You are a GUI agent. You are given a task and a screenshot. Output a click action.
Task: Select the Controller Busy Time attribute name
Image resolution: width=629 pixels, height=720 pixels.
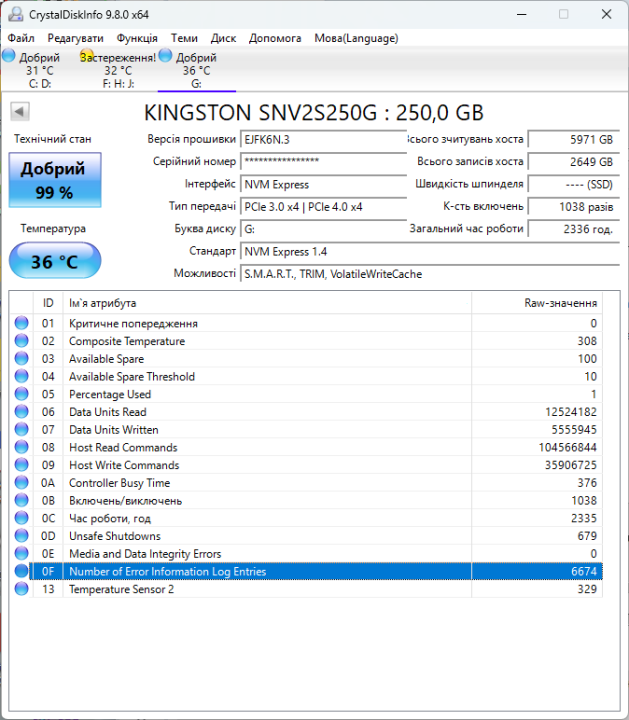pos(119,483)
